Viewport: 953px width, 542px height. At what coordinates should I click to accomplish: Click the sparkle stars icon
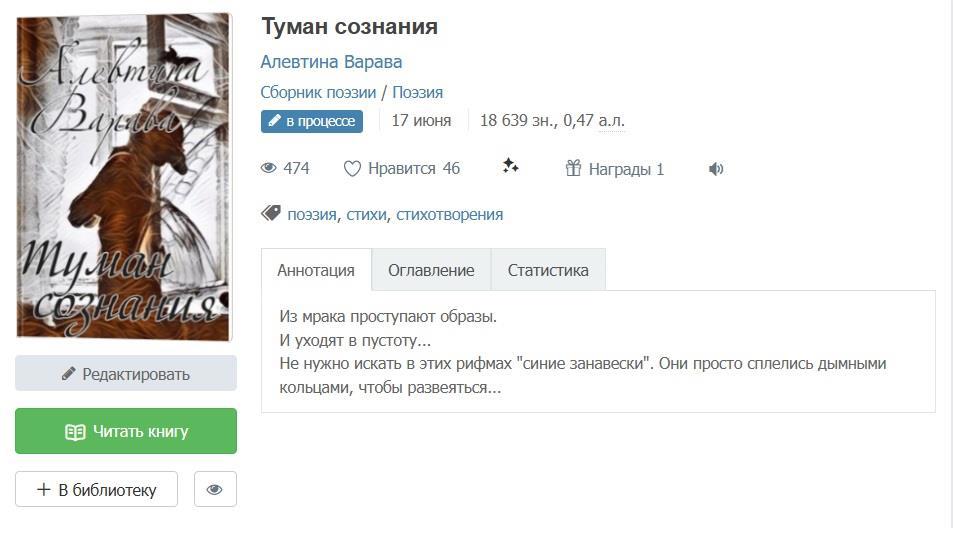coord(510,166)
